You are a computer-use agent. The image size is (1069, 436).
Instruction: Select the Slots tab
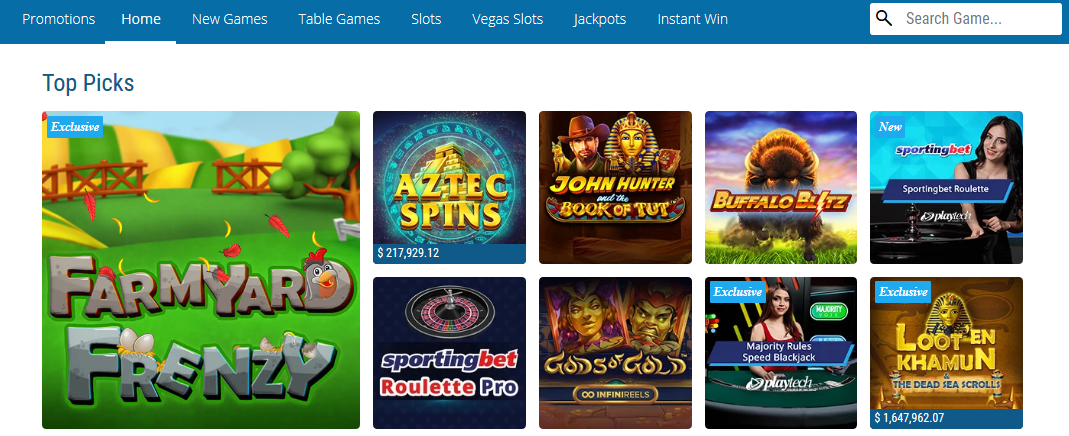click(x=426, y=19)
